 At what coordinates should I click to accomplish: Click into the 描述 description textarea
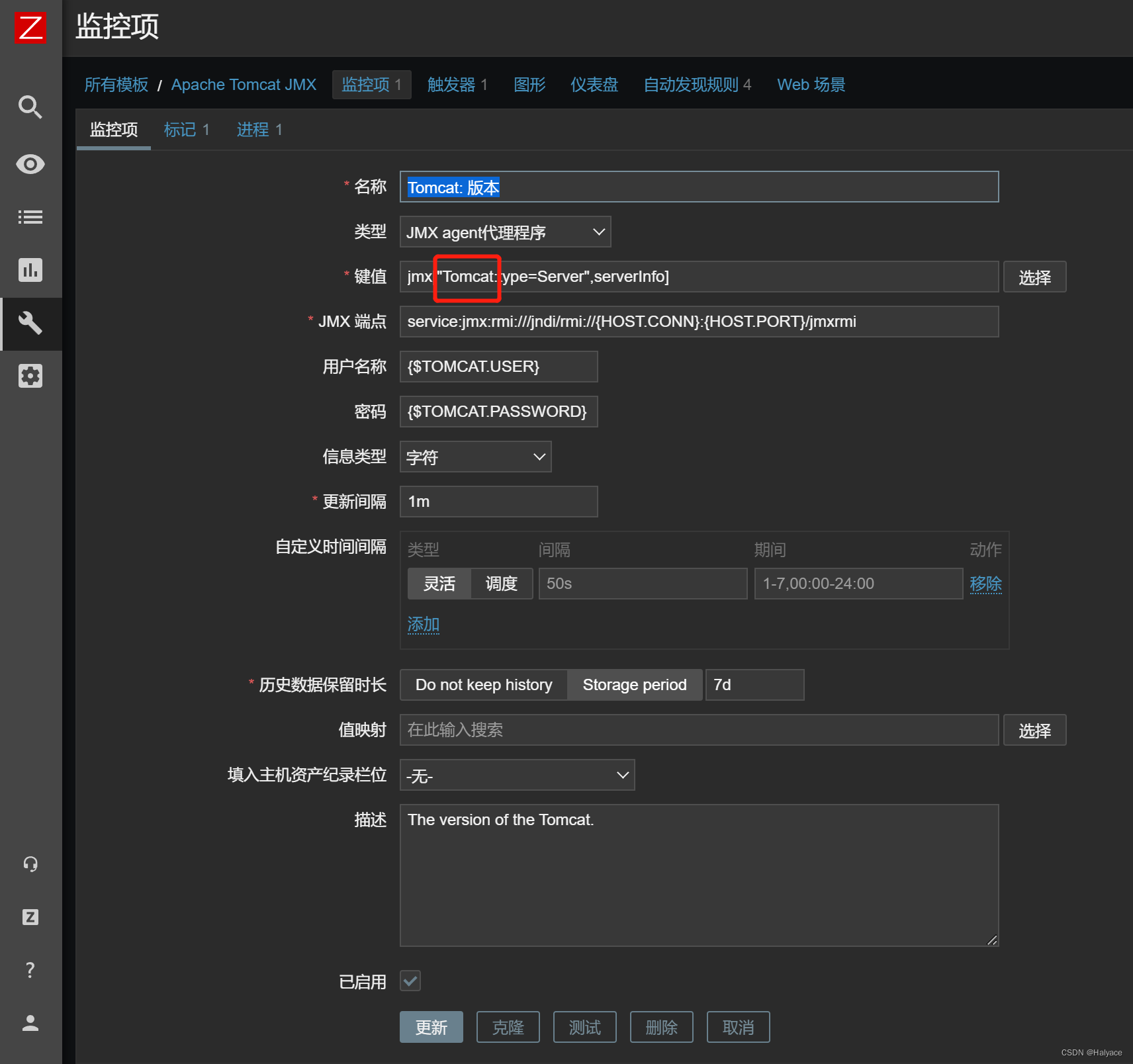tap(699, 875)
